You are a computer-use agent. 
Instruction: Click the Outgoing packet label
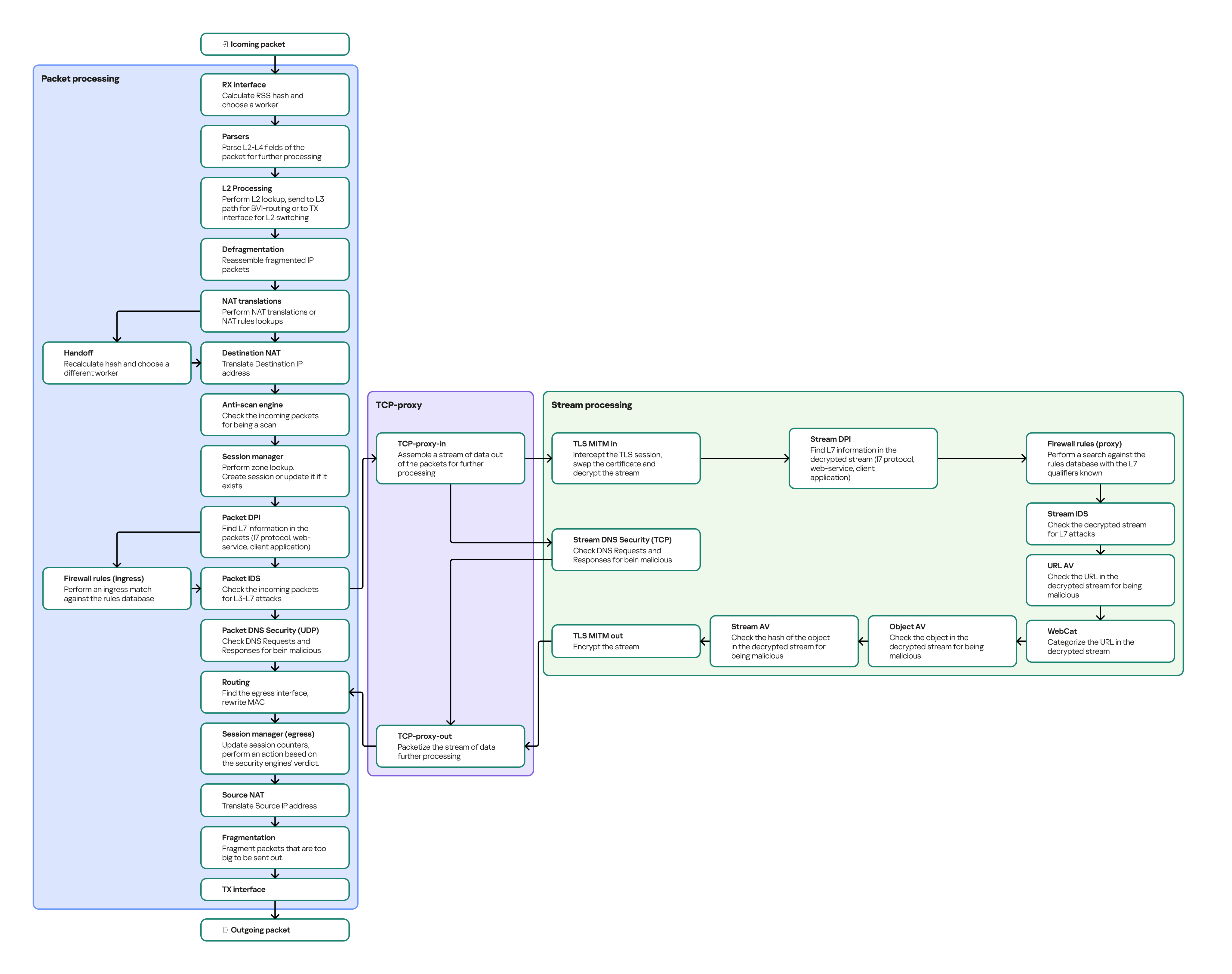point(260,930)
